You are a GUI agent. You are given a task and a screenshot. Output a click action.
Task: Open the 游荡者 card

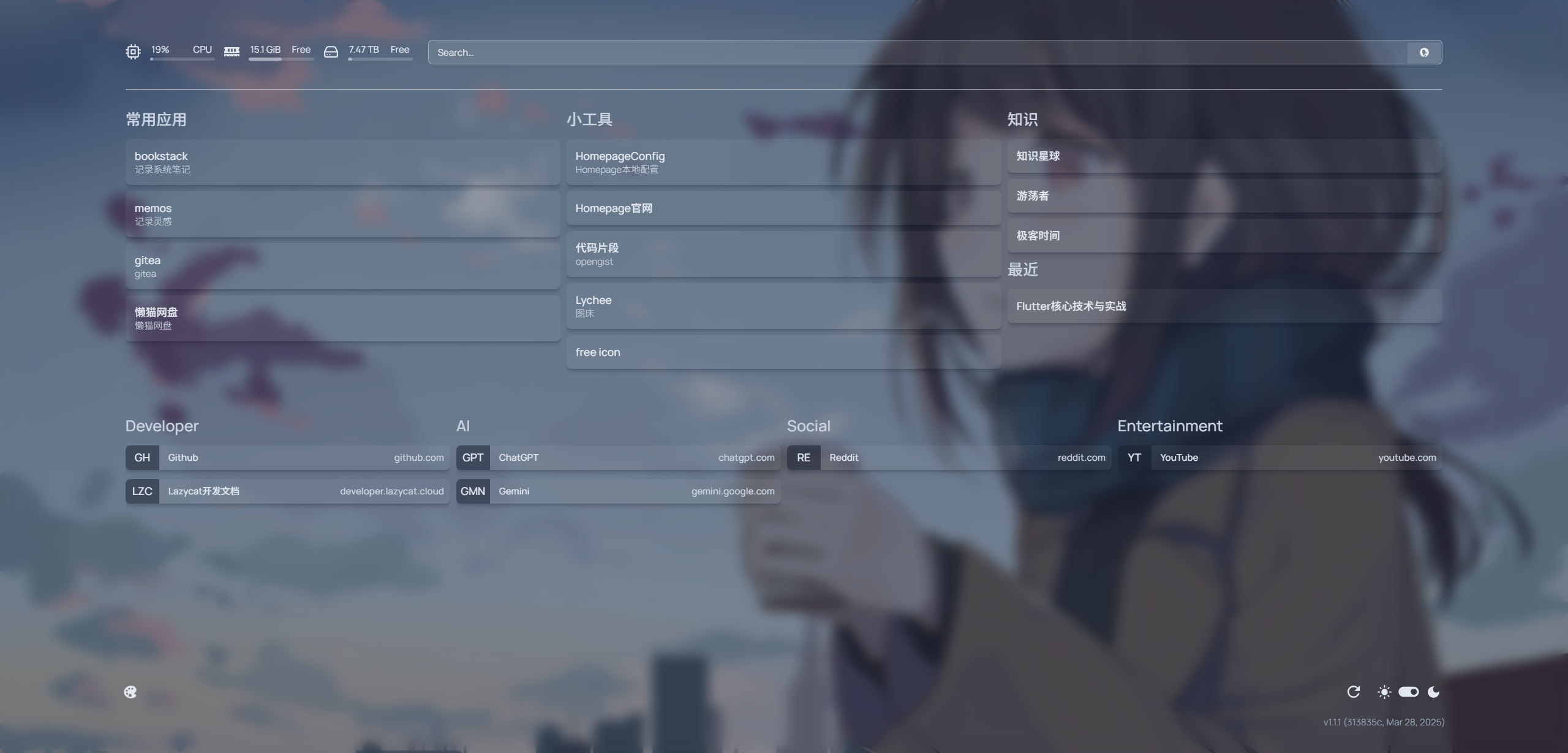click(x=1225, y=196)
